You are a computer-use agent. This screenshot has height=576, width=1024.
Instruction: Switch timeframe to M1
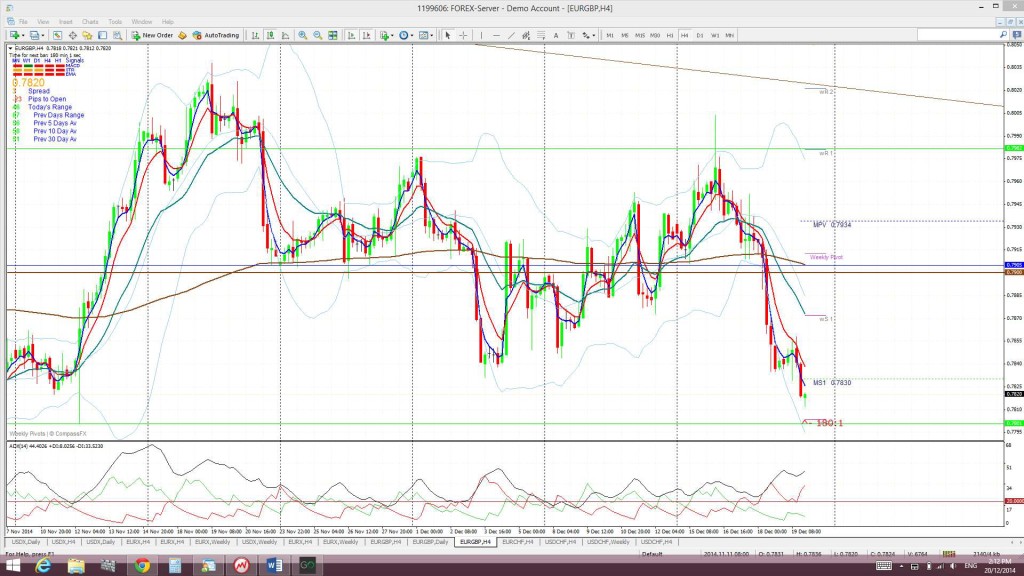[x=610, y=35]
